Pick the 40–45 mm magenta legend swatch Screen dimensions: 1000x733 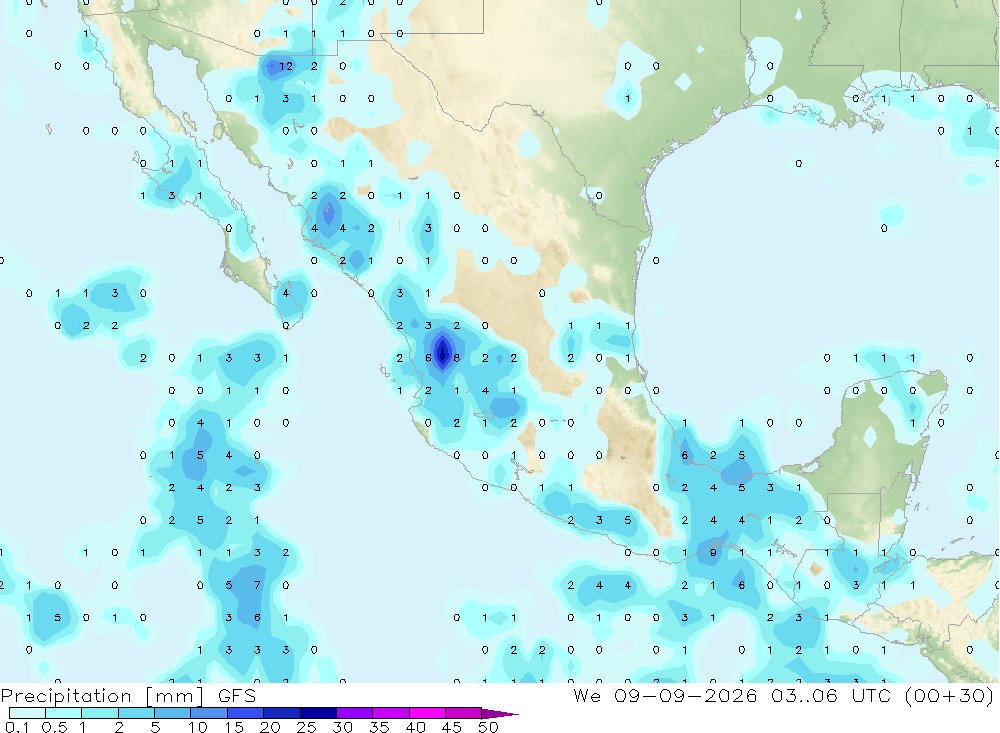coord(427,713)
